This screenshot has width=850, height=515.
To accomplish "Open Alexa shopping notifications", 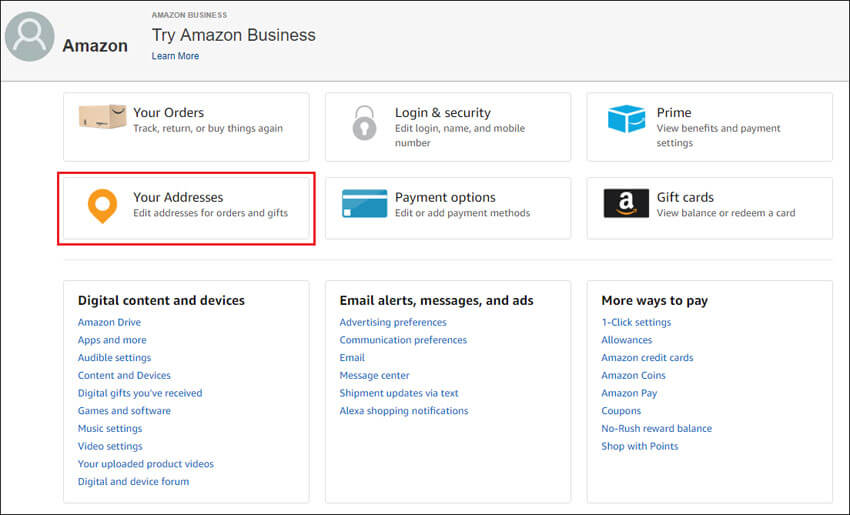I will click(403, 411).
